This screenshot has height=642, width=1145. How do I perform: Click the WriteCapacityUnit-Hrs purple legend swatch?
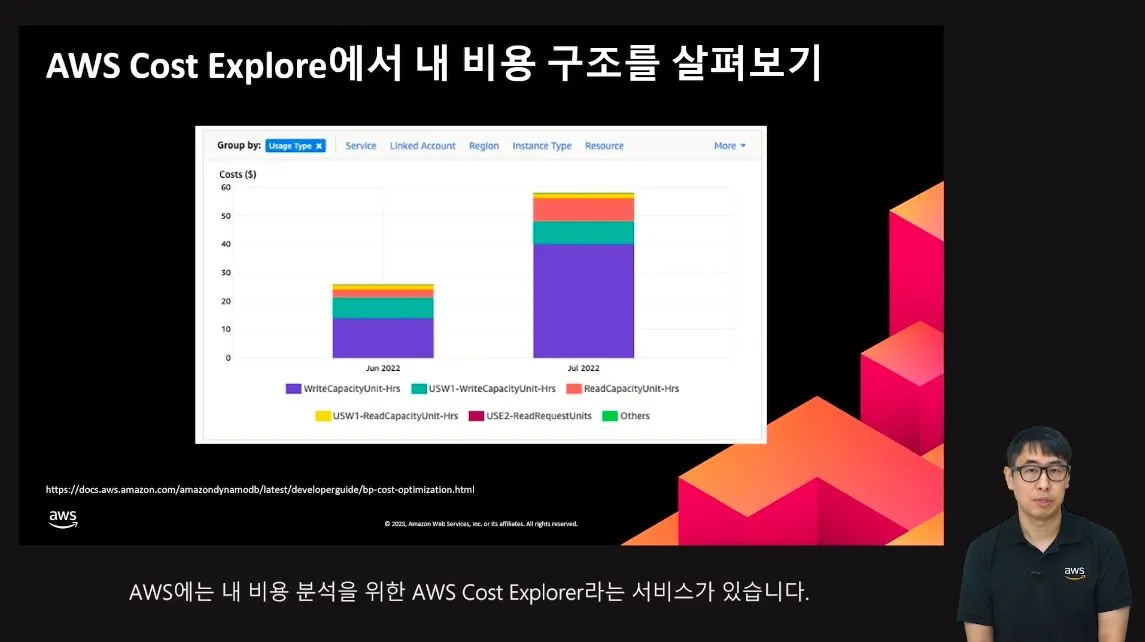tap(293, 389)
